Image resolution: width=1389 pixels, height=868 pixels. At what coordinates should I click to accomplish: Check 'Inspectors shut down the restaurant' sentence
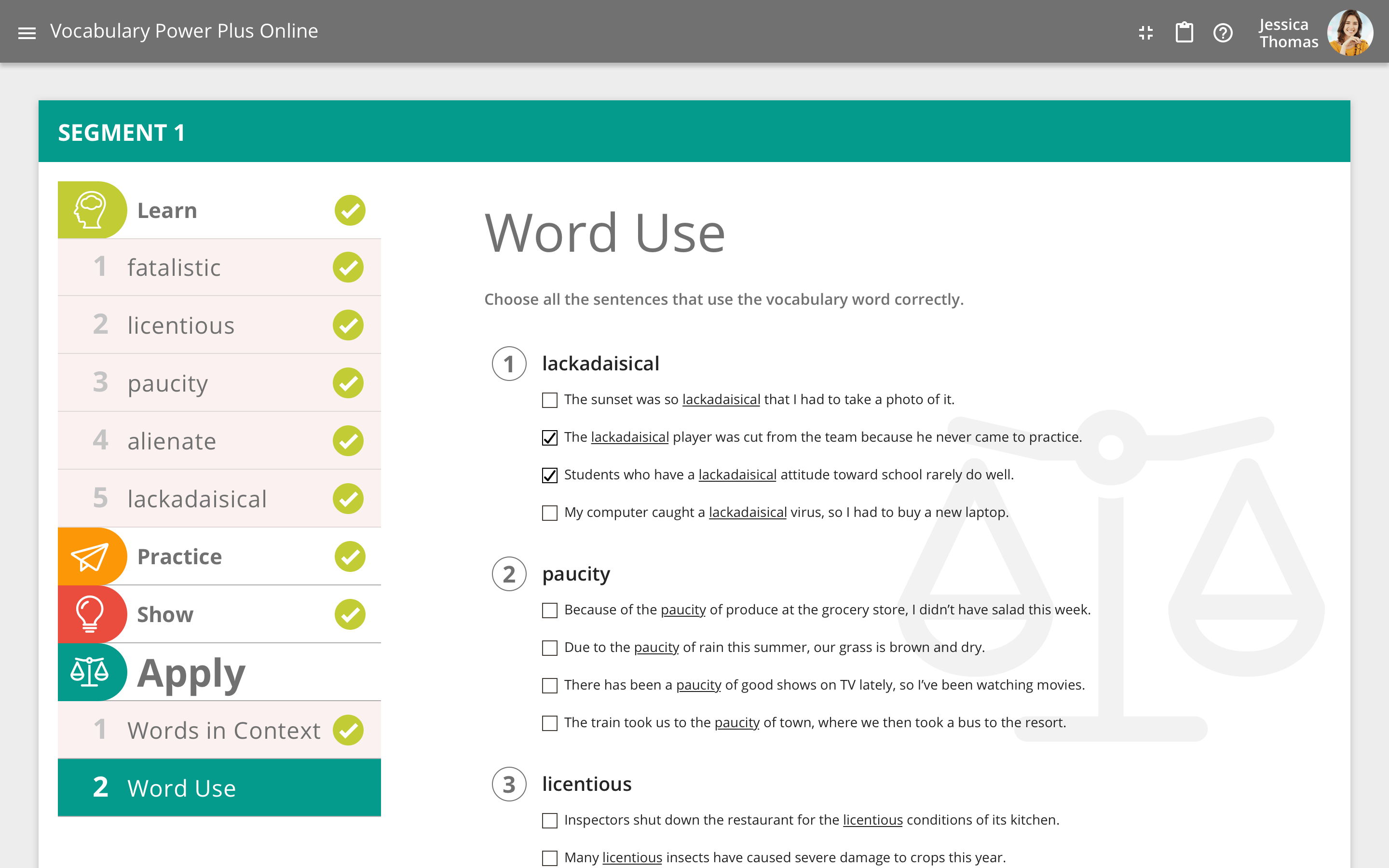point(550,821)
